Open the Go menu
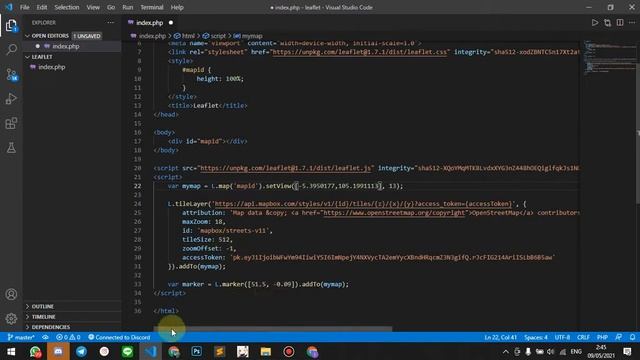Image resolution: width=640 pixels, height=360 pixels. point(111,7)
